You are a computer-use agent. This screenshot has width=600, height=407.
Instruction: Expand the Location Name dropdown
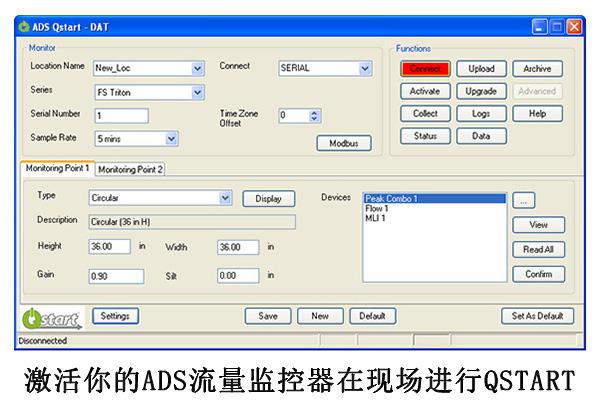tap(197, 69)
